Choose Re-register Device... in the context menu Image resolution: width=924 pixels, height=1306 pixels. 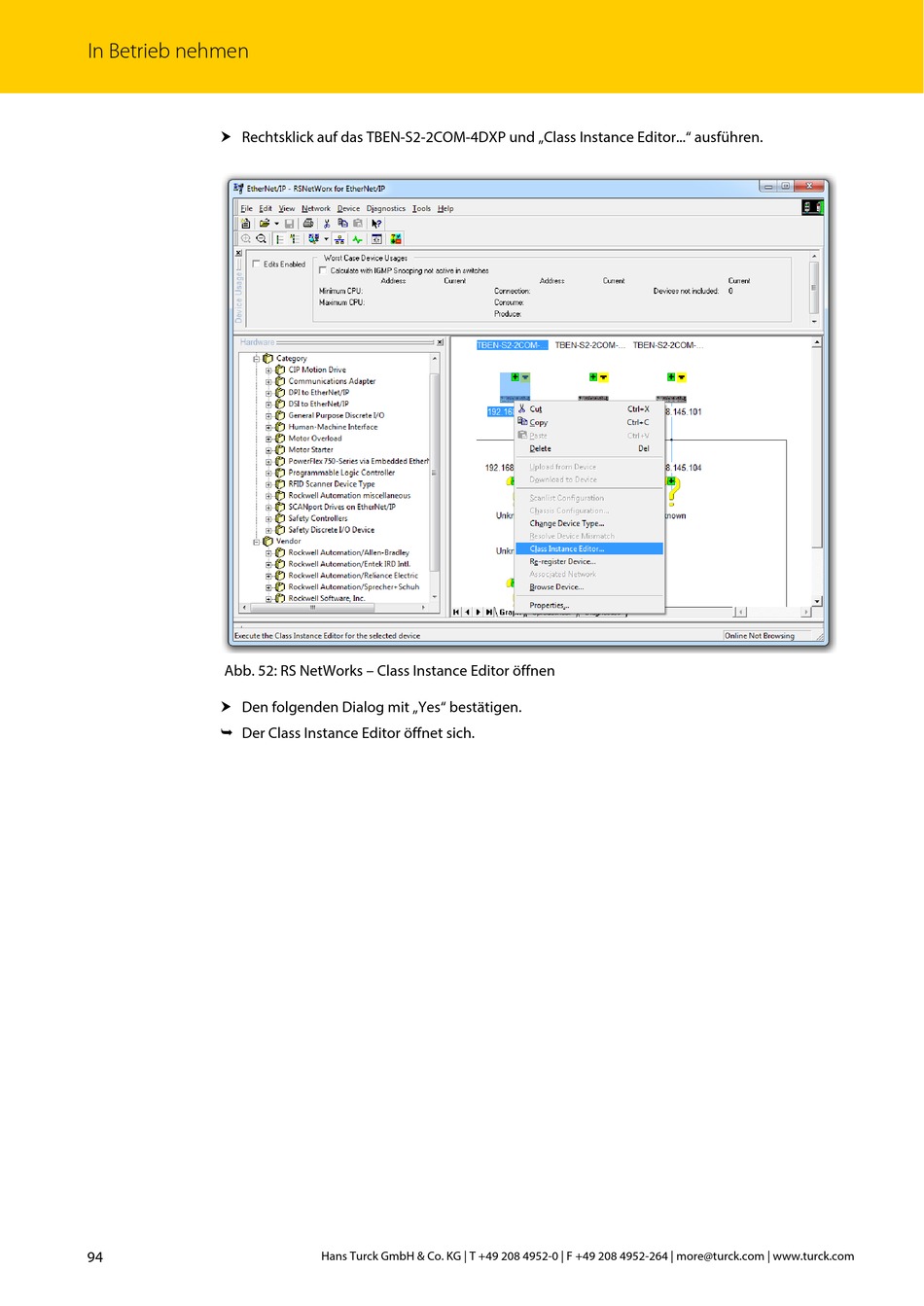click(589, 562)
